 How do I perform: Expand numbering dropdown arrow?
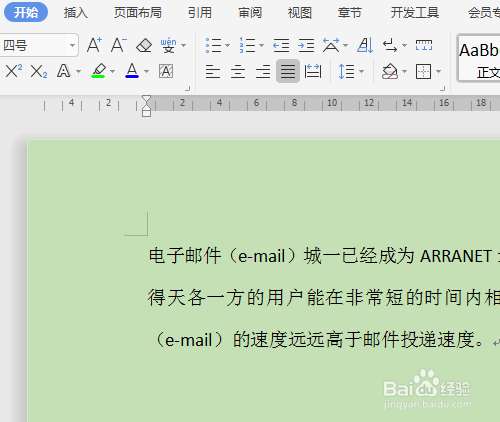coord(261,45)
